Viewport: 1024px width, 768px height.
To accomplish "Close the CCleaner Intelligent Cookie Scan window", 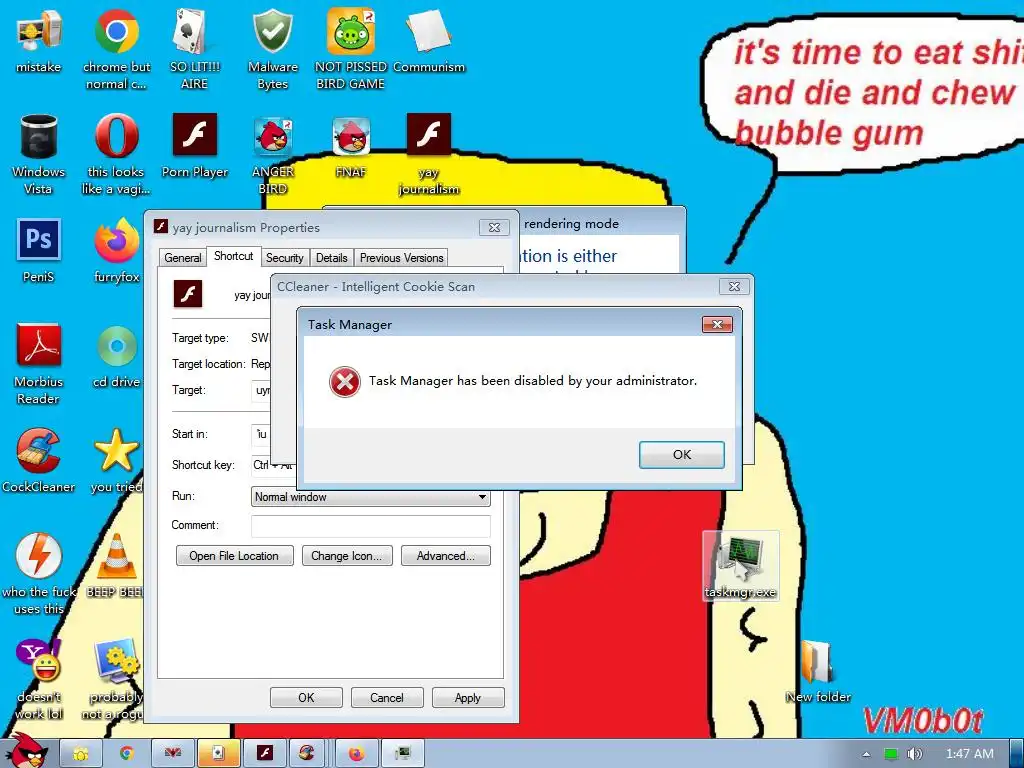I will tap(734, 287).
